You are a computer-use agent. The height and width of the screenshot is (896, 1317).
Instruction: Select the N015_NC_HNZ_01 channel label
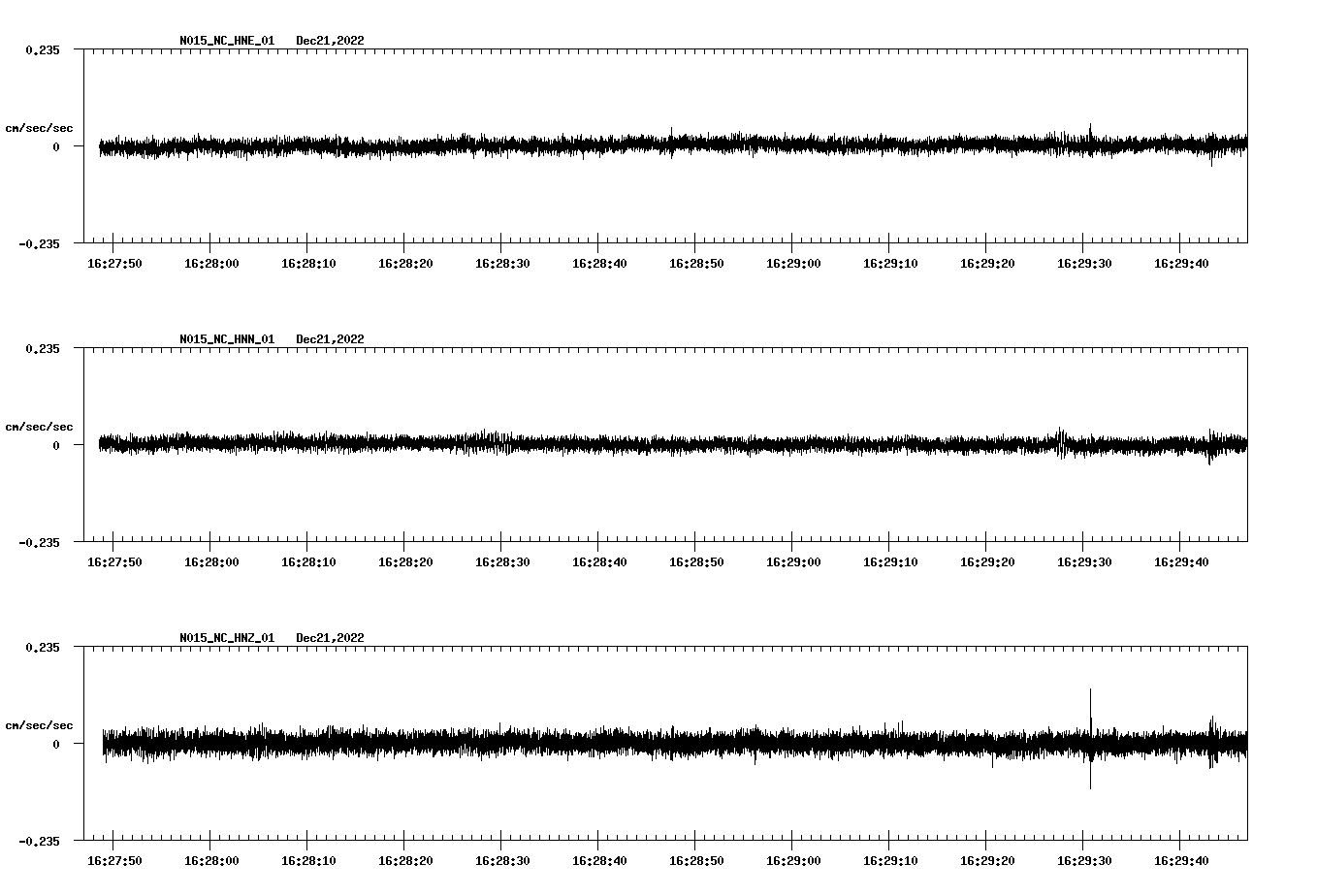coord(226,637)
